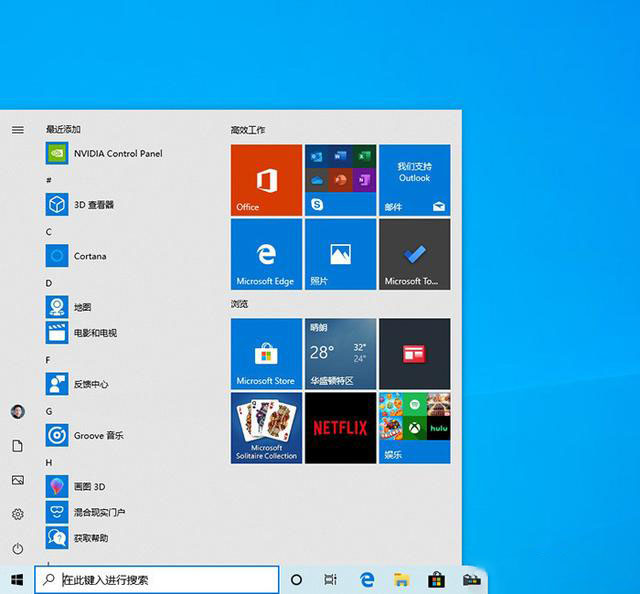The height and width of the screenshot is (594, 640).
Task: Click the # letter group header
Action: [49, 180]
